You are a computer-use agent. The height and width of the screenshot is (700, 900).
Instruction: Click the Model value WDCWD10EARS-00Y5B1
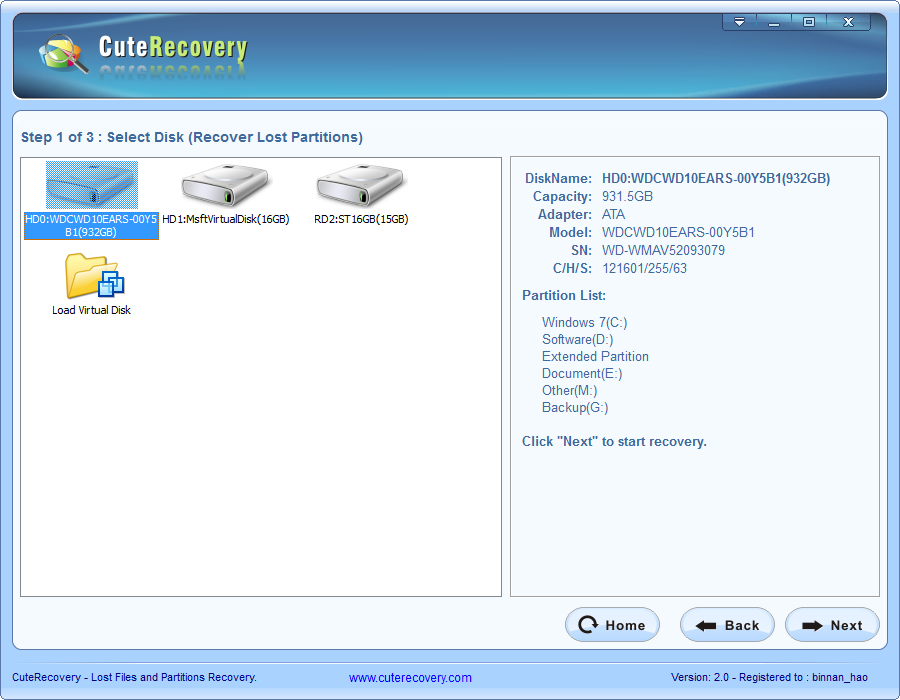(678, 232)
